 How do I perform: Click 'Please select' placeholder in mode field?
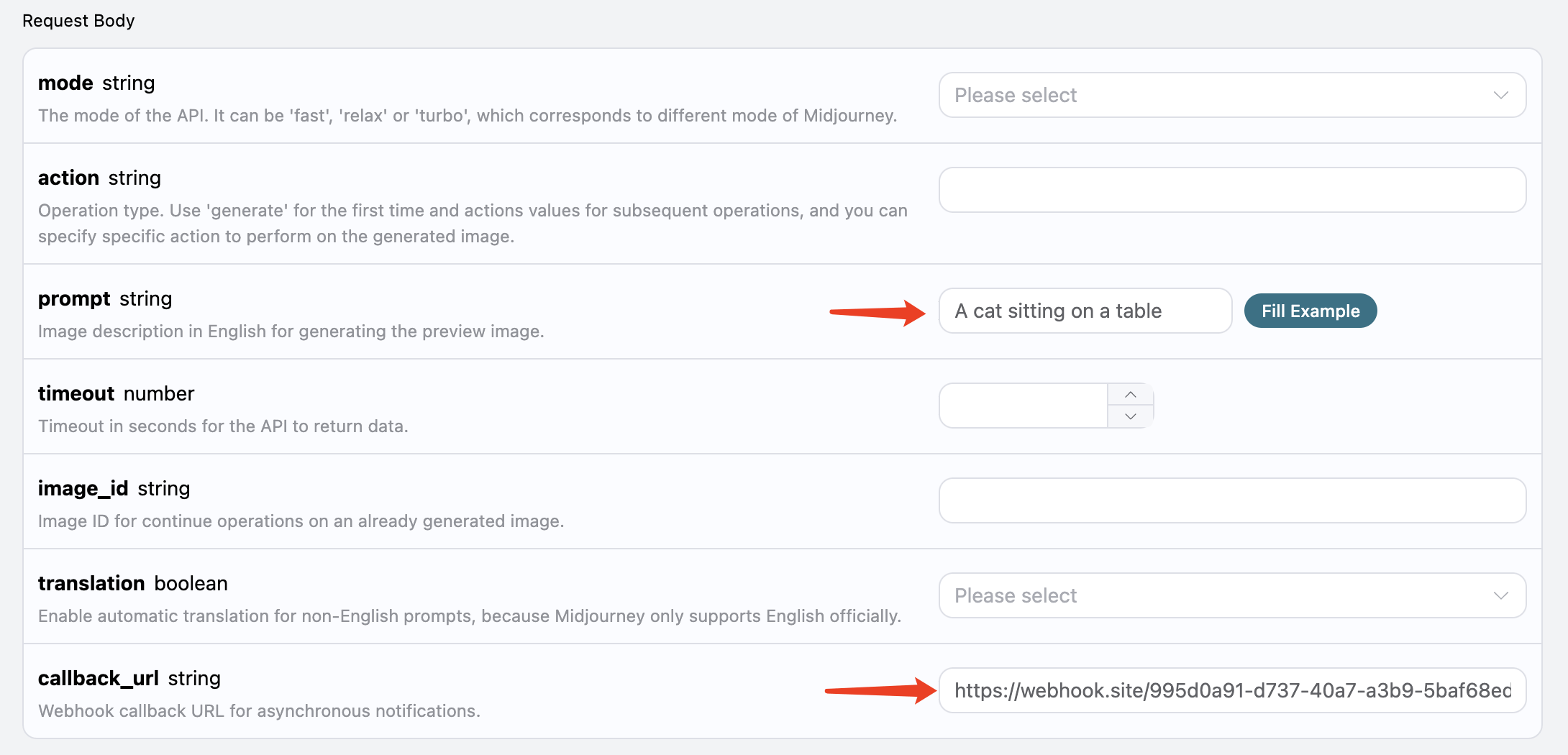pyautogui.click(x=1015, y=95)
